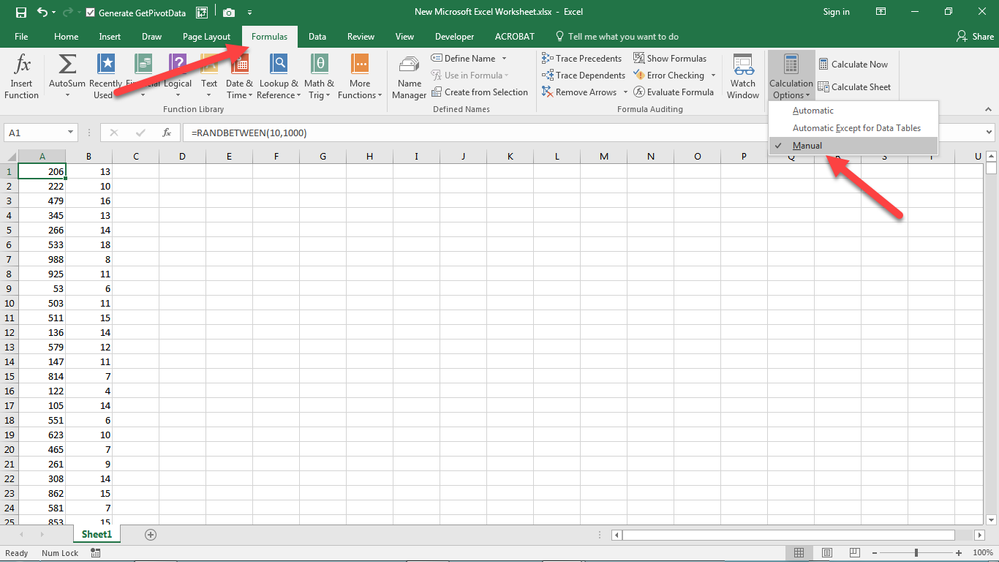Click Show Formulas

click(670, 58)
